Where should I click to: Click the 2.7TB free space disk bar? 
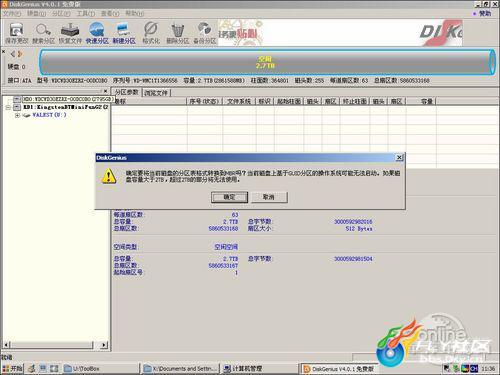point(267,62)
